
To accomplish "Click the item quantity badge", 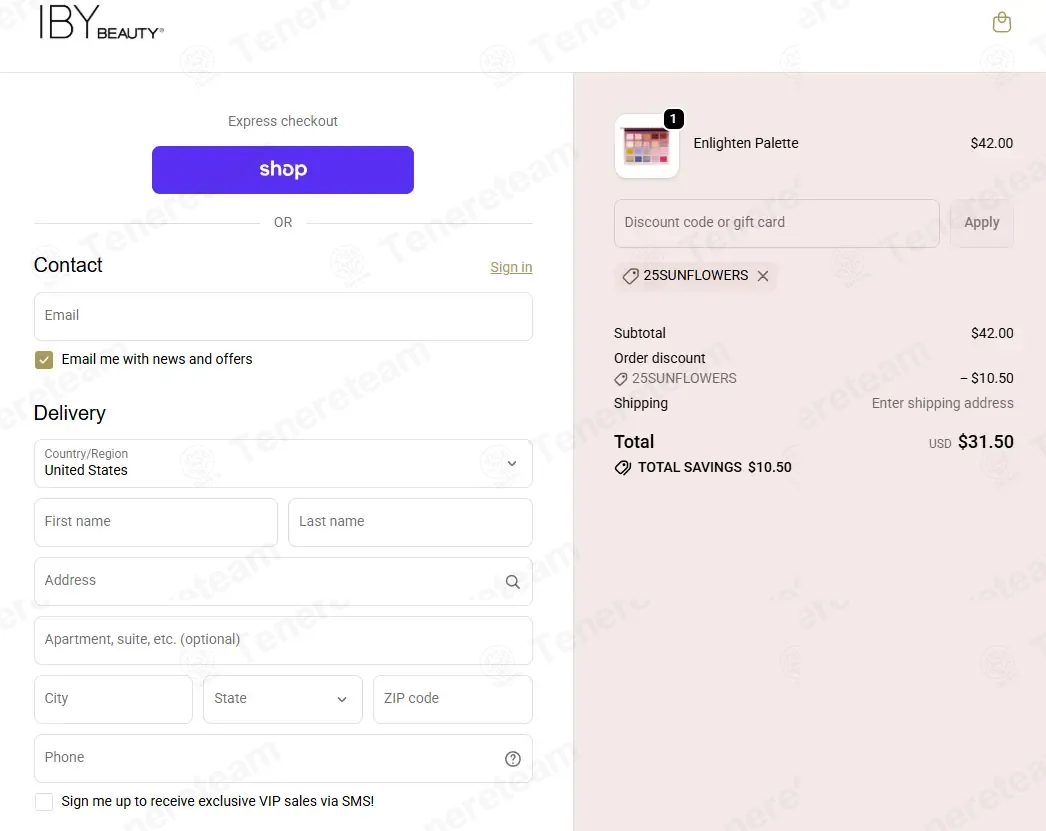I will coord(673,119).
